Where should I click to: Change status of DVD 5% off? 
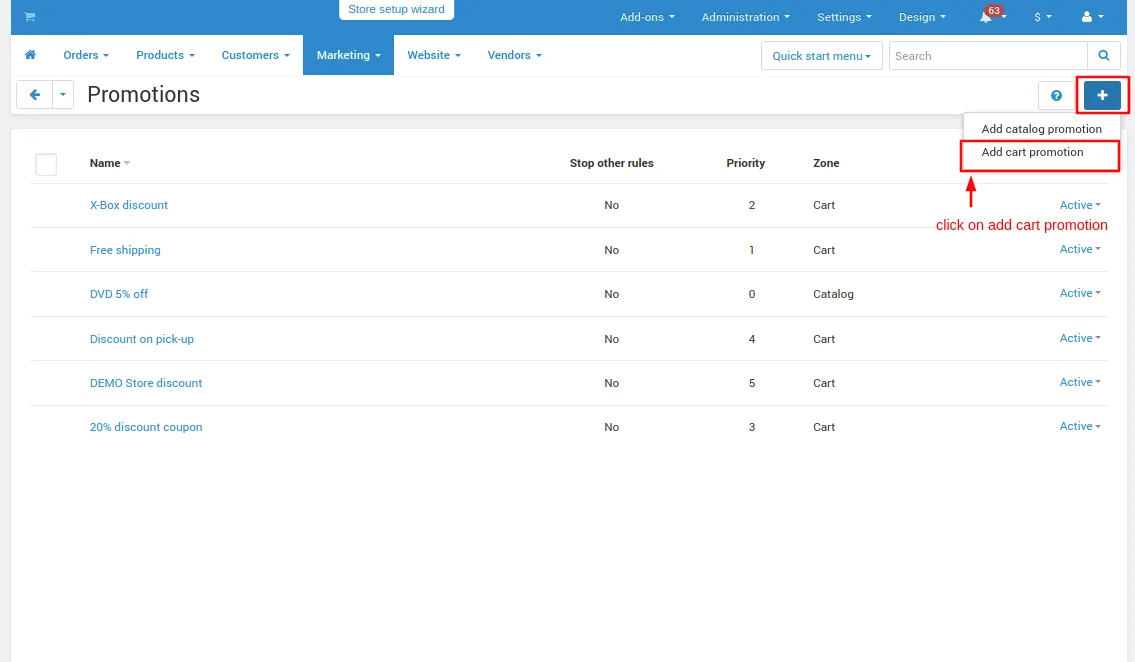click(x=1080, y=293)
